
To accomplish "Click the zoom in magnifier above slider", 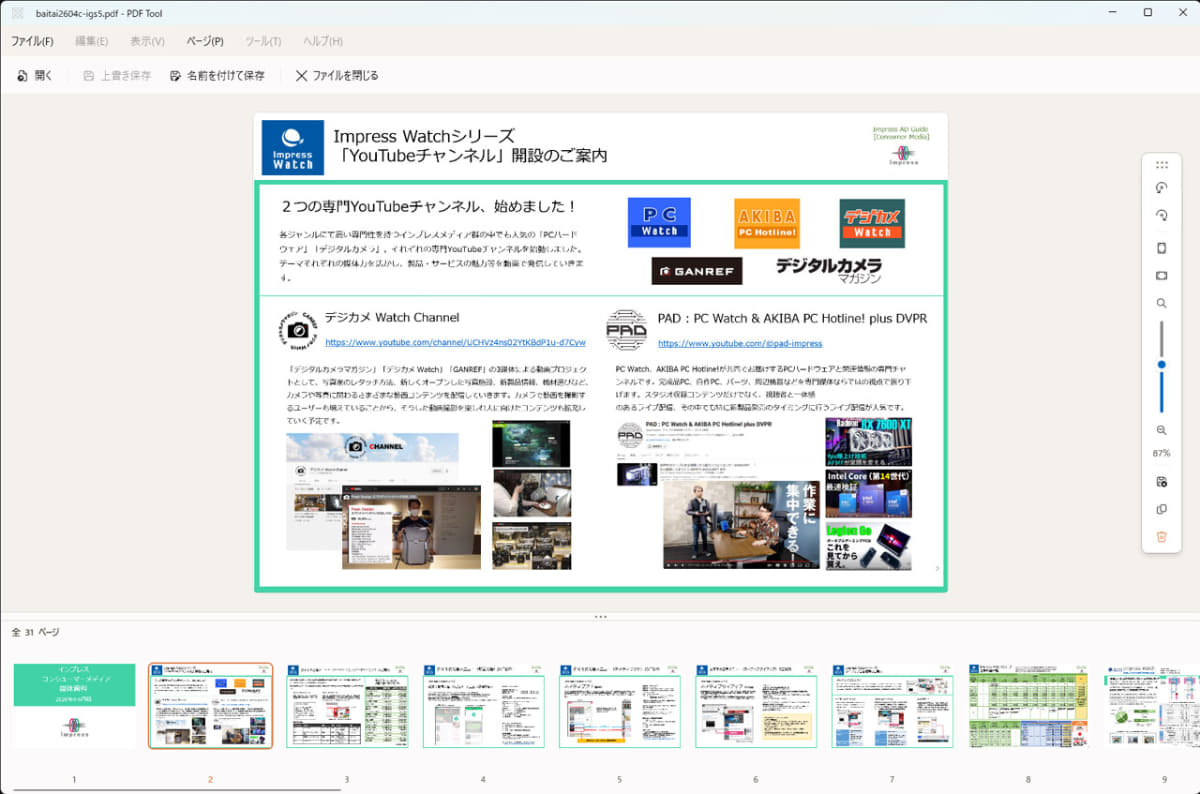I will (x=1161, y=303).
